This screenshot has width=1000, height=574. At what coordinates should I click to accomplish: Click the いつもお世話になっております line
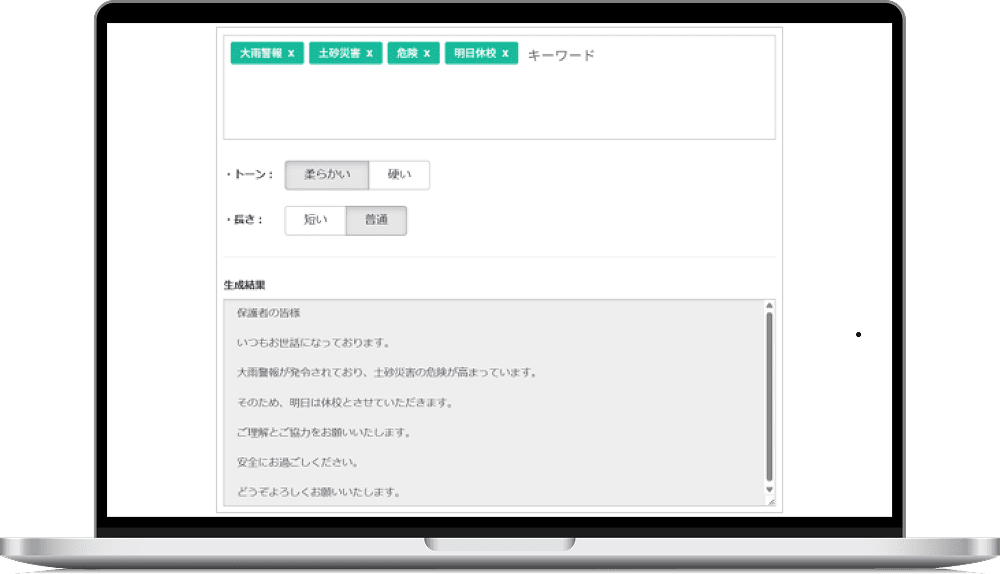313,343
